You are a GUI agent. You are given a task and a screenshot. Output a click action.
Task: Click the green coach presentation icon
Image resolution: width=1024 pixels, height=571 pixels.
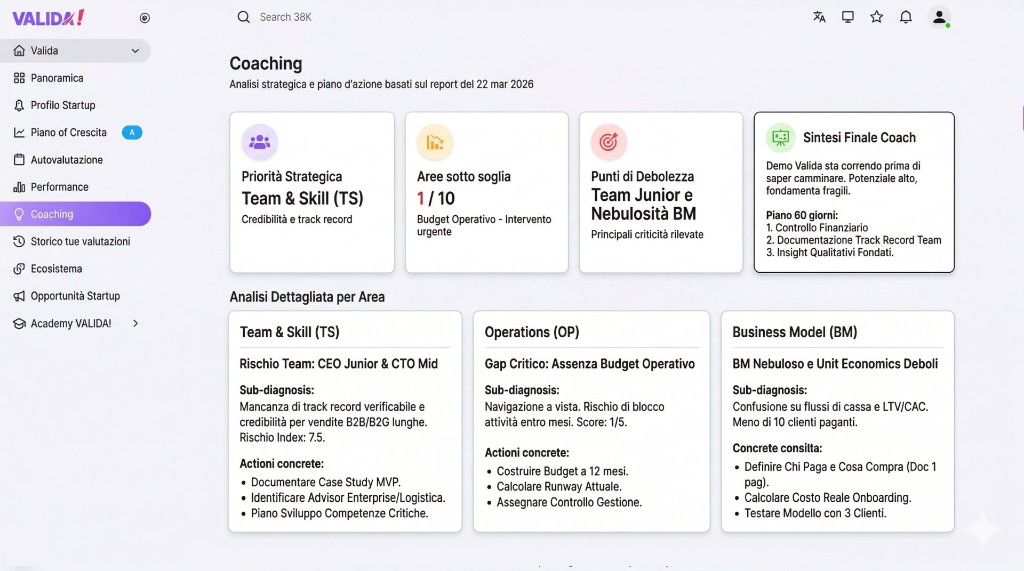point(780,137)
